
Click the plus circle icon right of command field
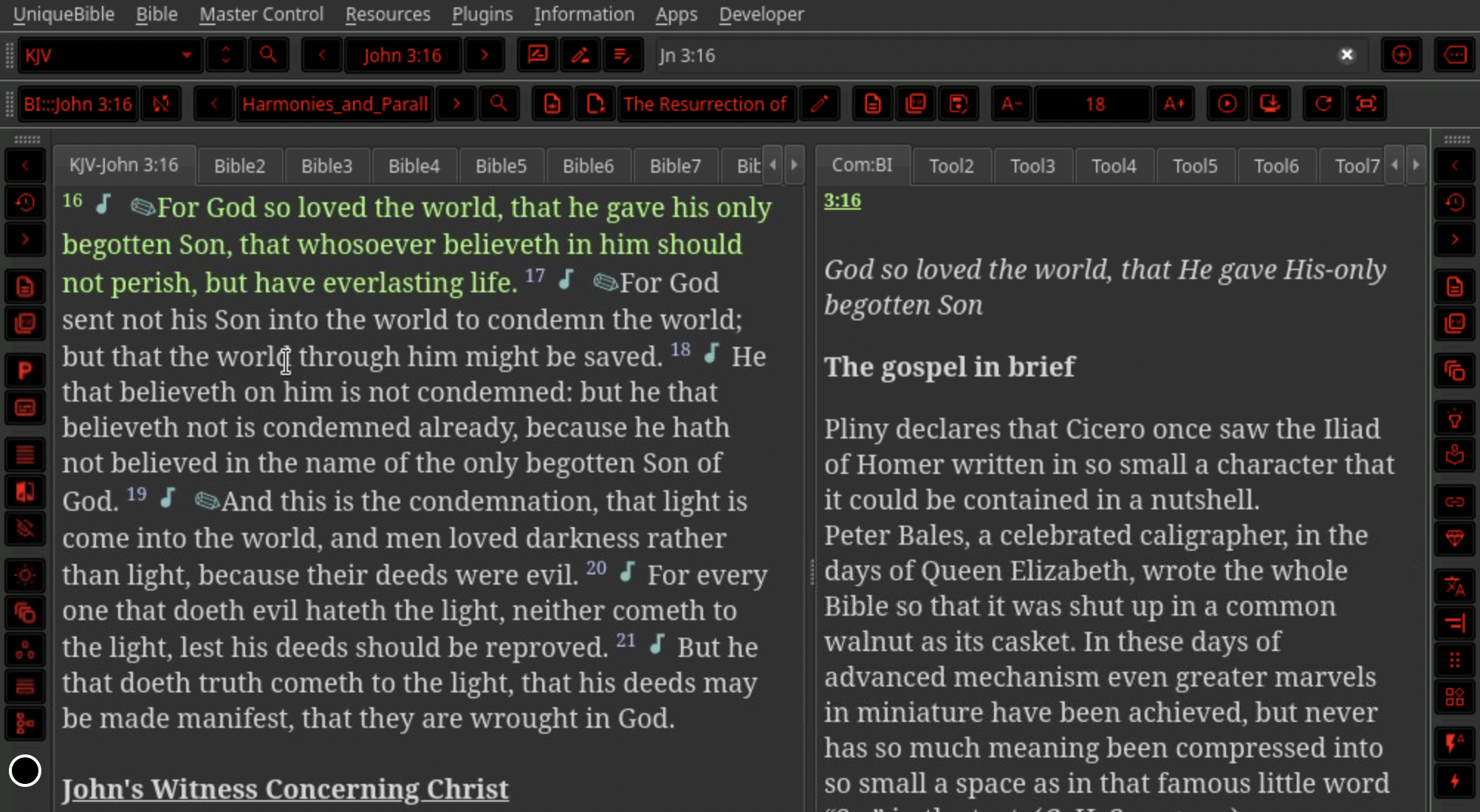coord(1401,55)
